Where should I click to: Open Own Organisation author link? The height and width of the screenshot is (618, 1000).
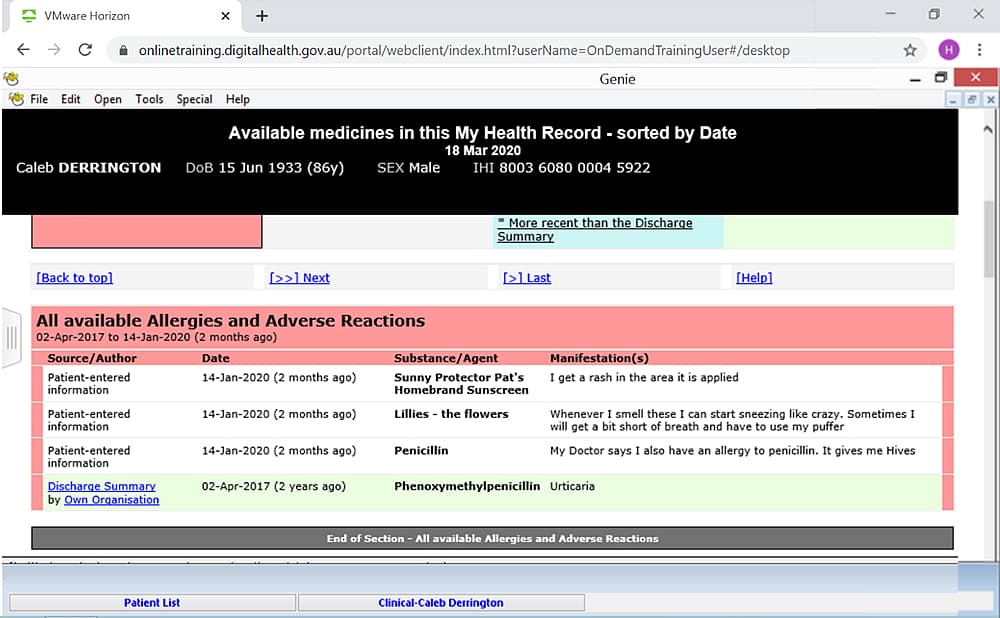click(111, 500)
